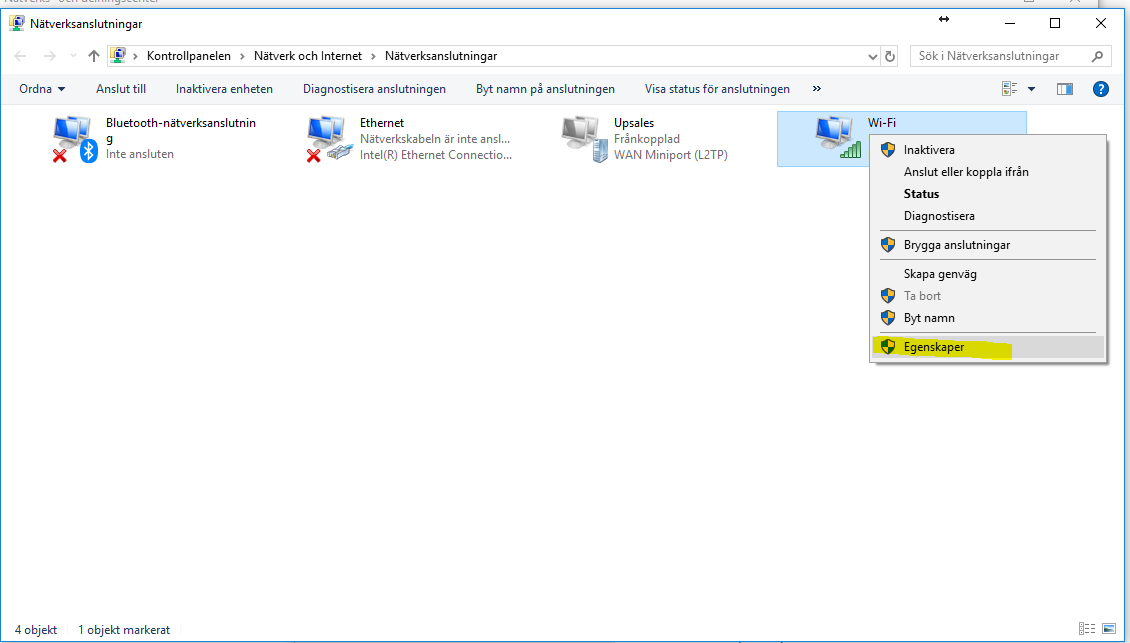Click Inte ansluten status text
The height and width of the screenshot is (643, 1130).
point(140,154)
